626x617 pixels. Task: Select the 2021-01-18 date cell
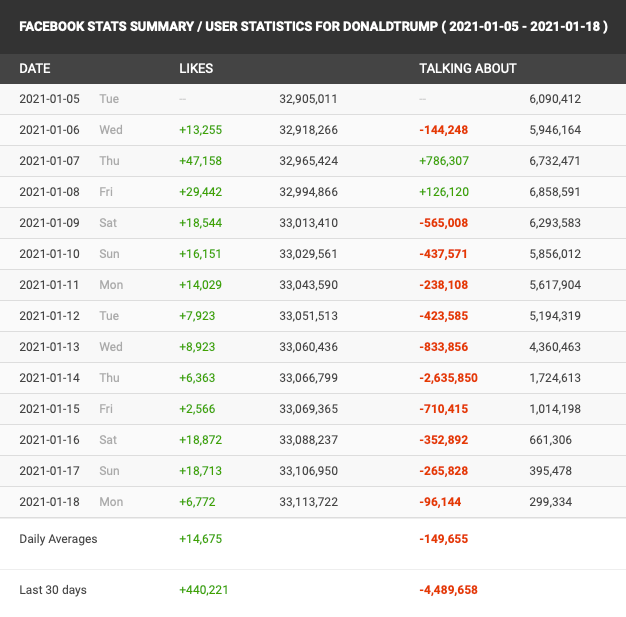pos(48,502)
